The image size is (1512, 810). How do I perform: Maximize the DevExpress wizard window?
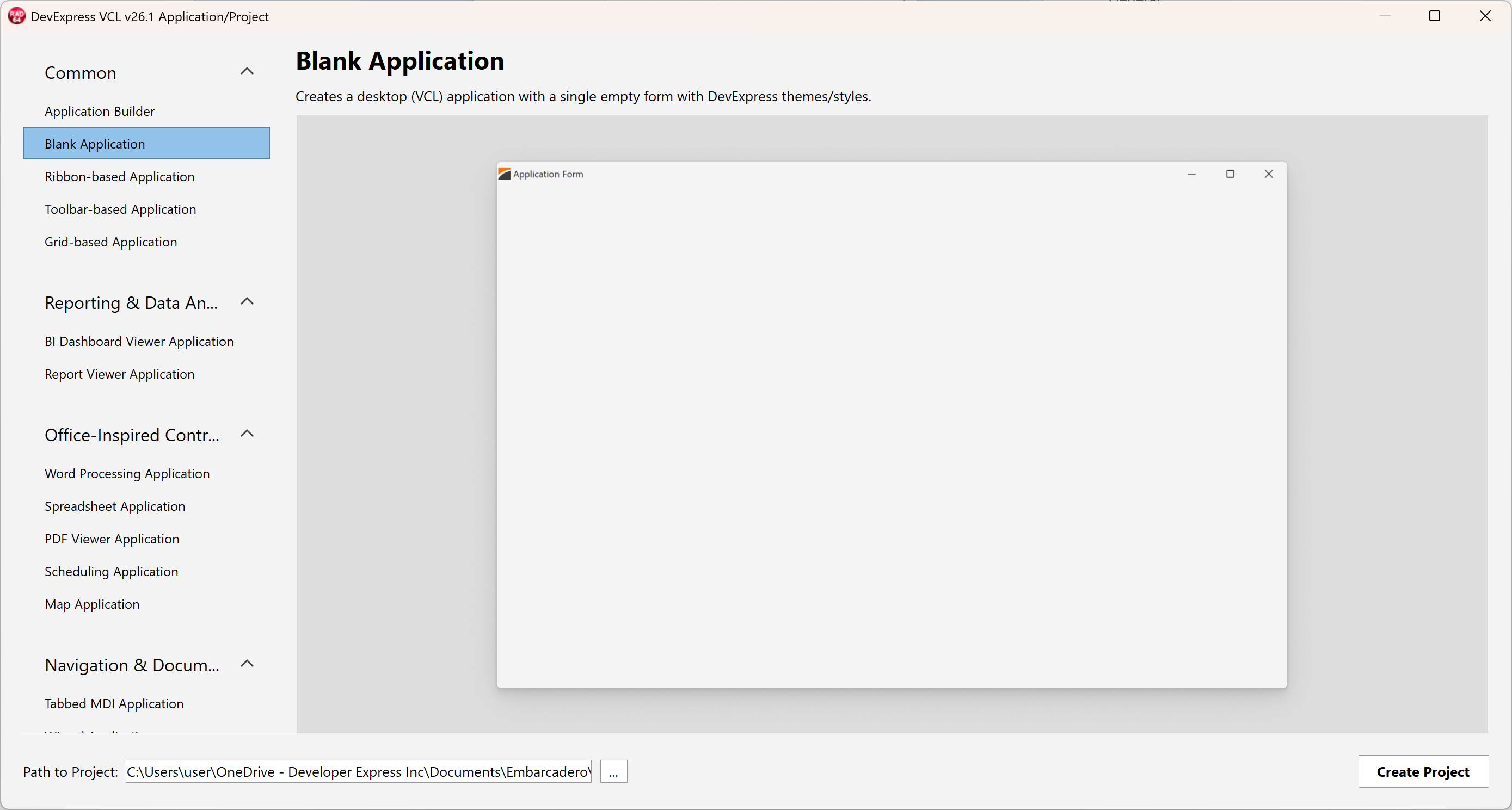point(1434,16)
